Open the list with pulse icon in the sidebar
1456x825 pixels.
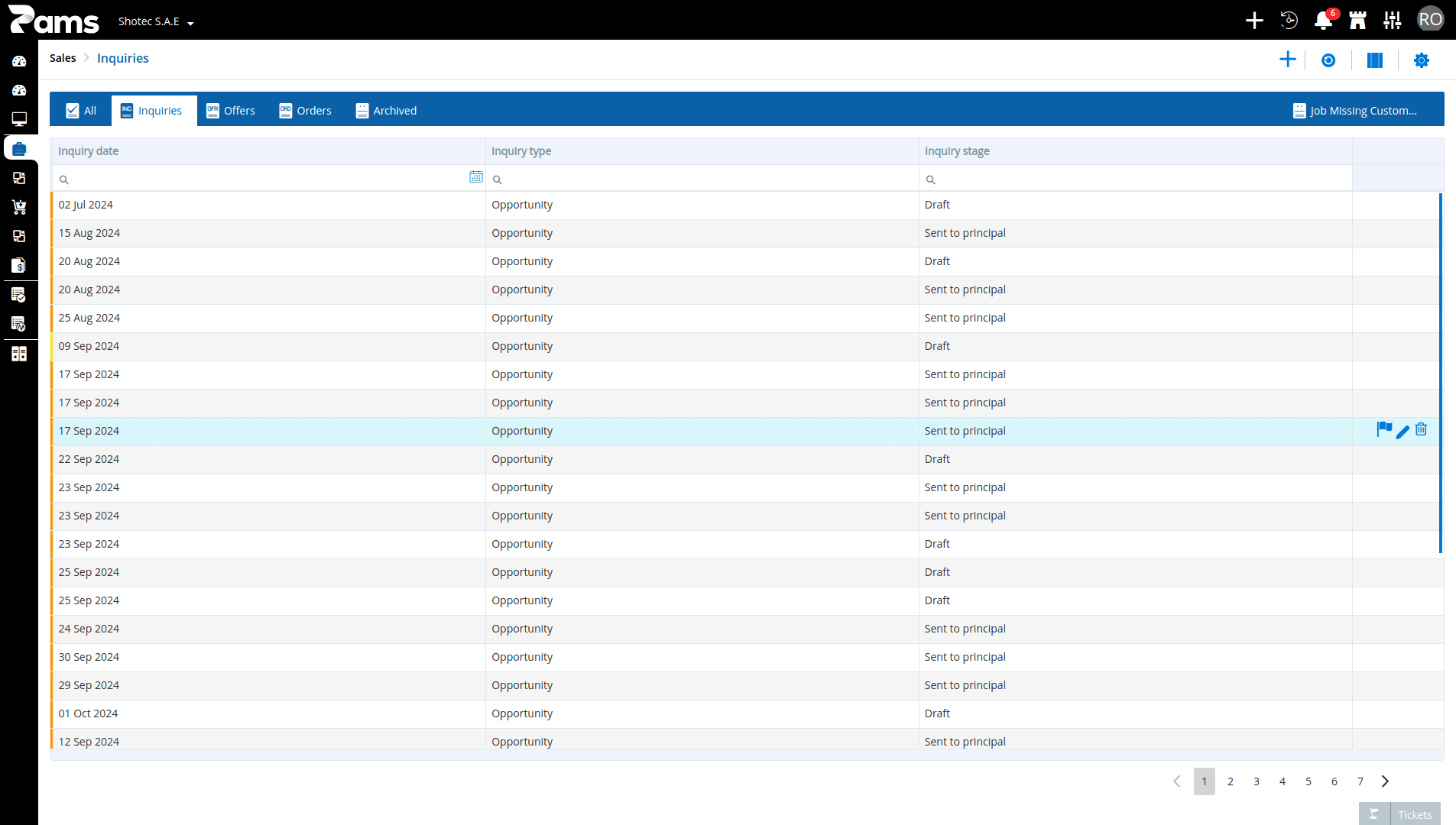tap(19, 324)
